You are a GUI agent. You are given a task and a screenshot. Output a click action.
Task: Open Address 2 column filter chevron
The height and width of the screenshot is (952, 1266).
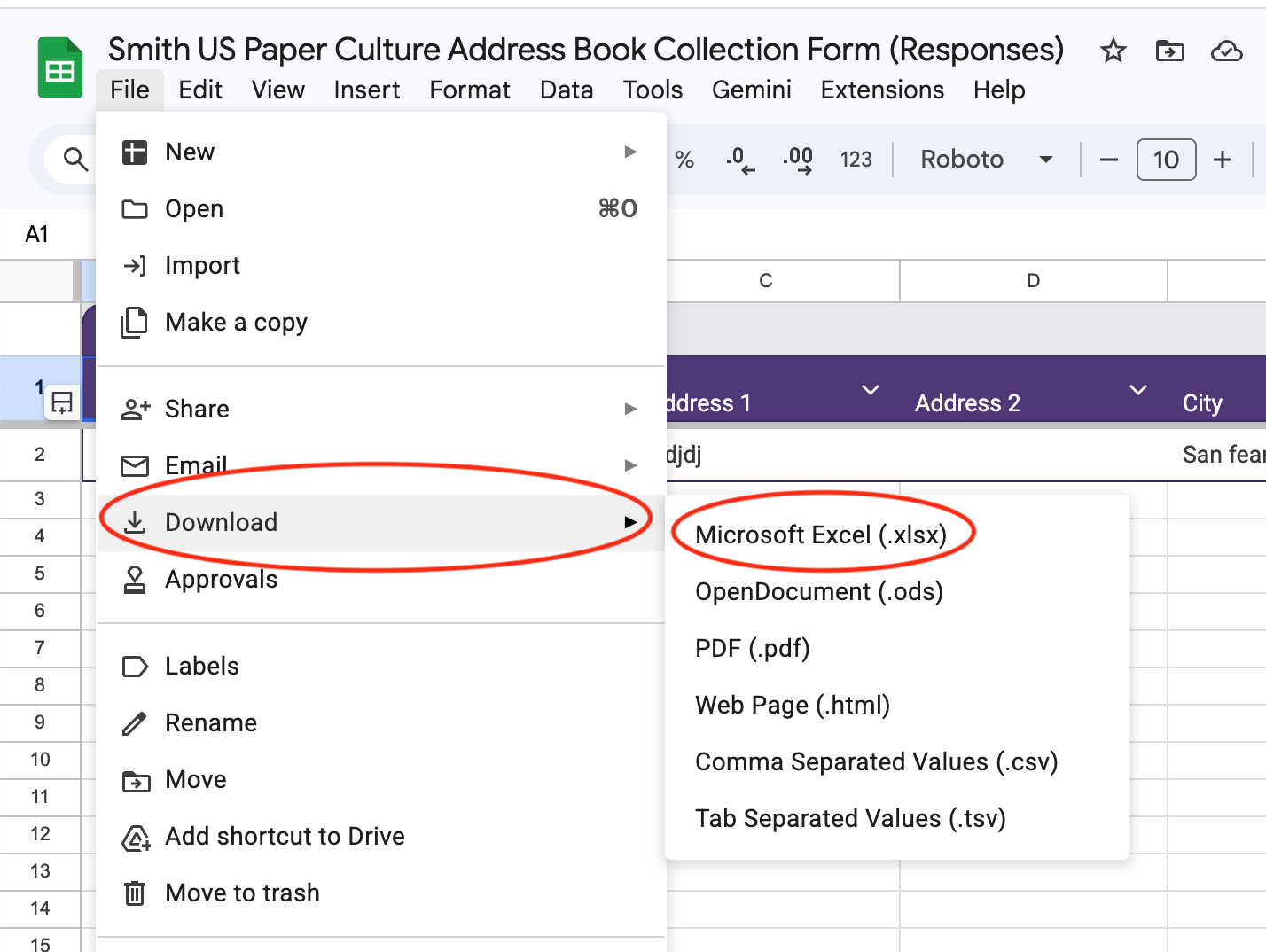coord(1137,390)
